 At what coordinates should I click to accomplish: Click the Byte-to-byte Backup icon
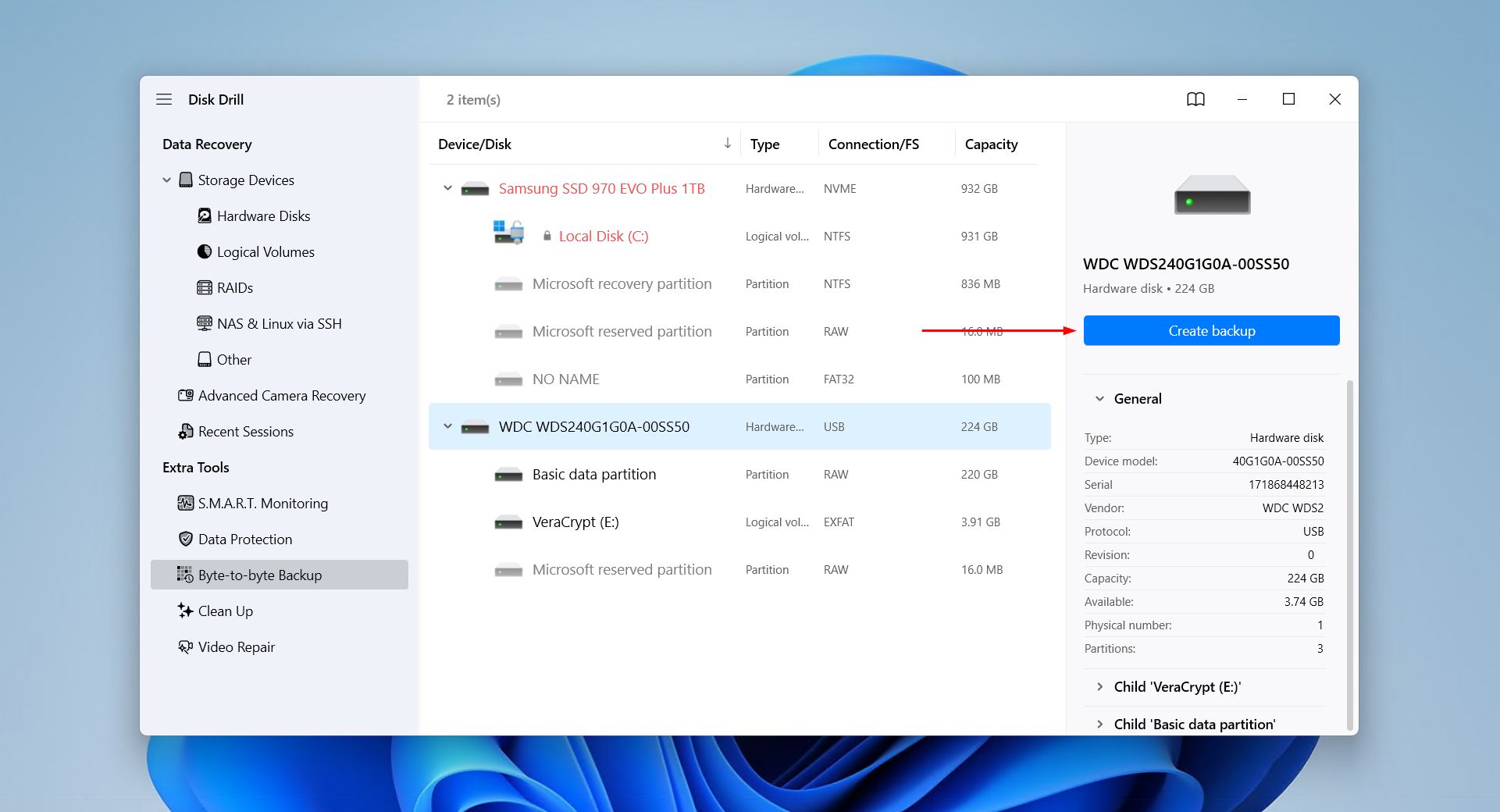pyautogui.click(x=185, y=575)
